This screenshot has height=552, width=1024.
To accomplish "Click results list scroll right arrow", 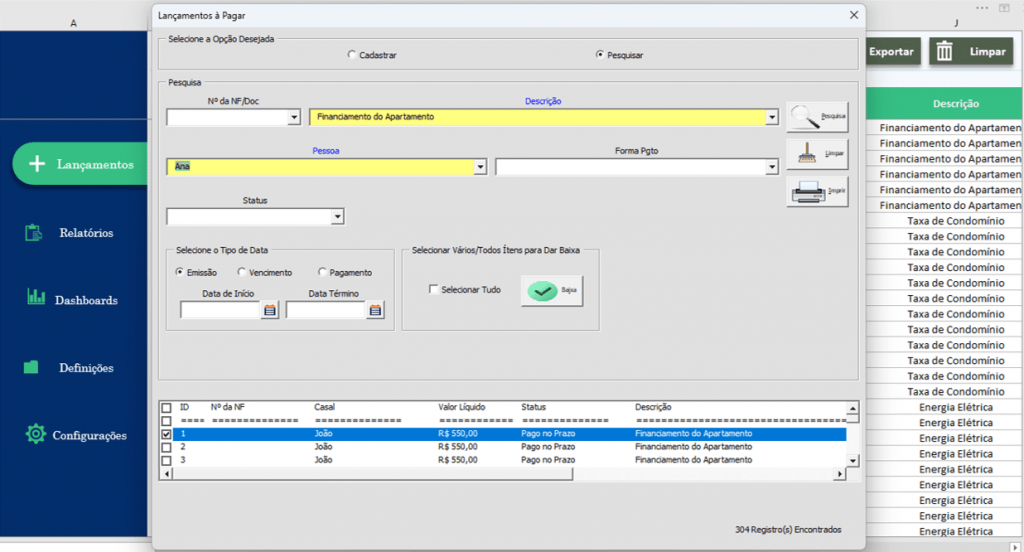I will tap(839, 474).
